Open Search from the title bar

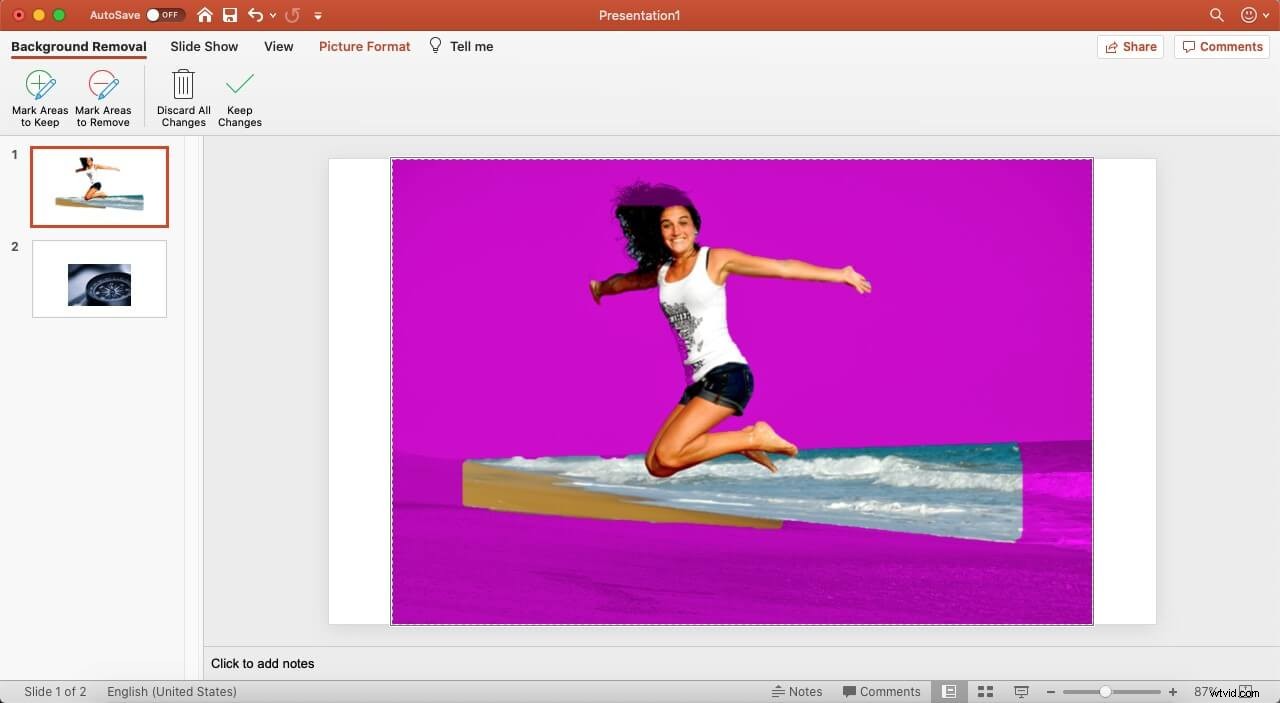pos(1216,15)
